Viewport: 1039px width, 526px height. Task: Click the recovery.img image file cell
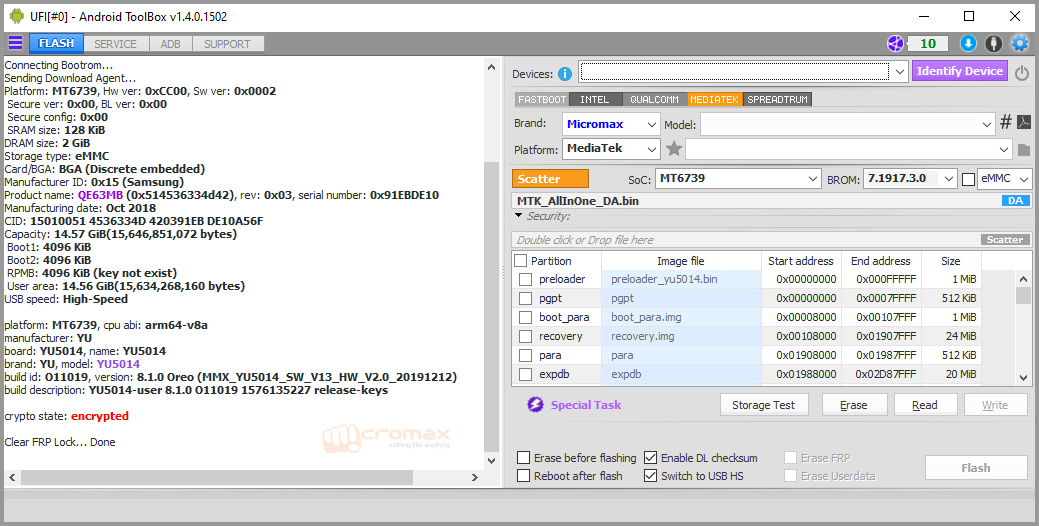681,336
